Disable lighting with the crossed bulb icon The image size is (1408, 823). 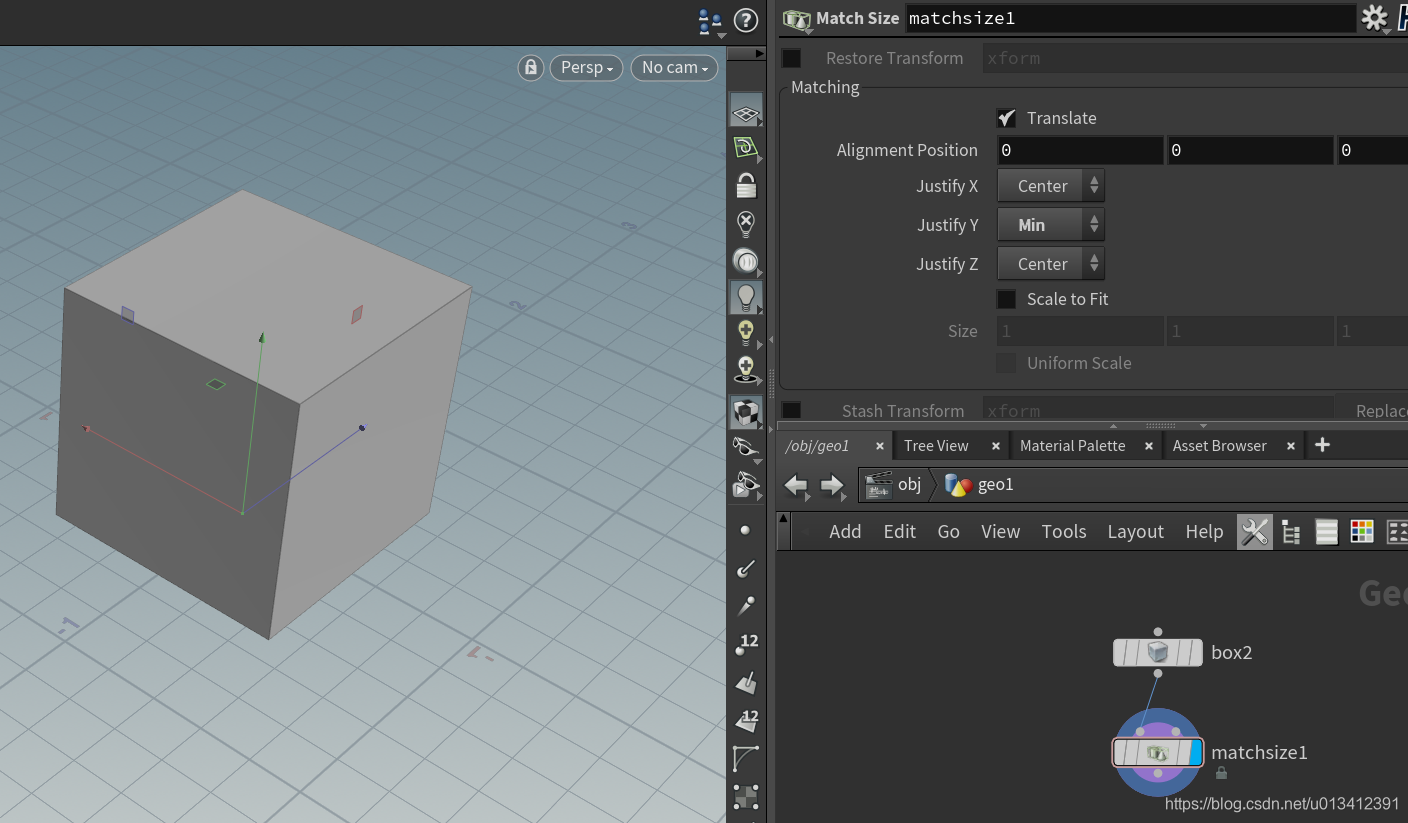(x=745, y=223)
